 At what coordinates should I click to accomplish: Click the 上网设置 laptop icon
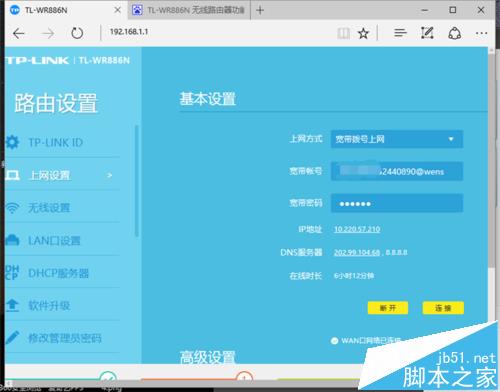tap(13, 175)
